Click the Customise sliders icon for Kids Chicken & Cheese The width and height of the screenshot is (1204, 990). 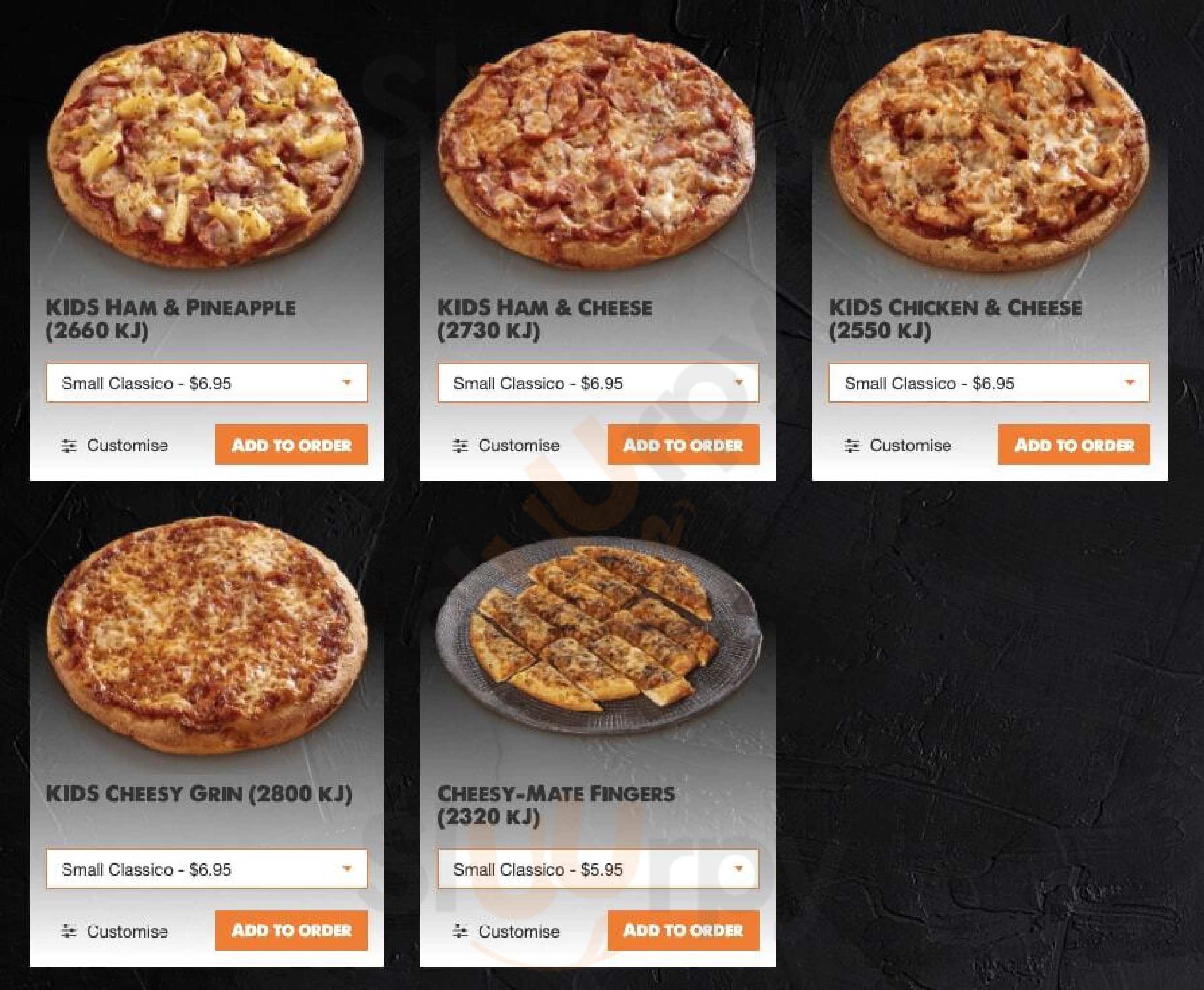(851, 446)
